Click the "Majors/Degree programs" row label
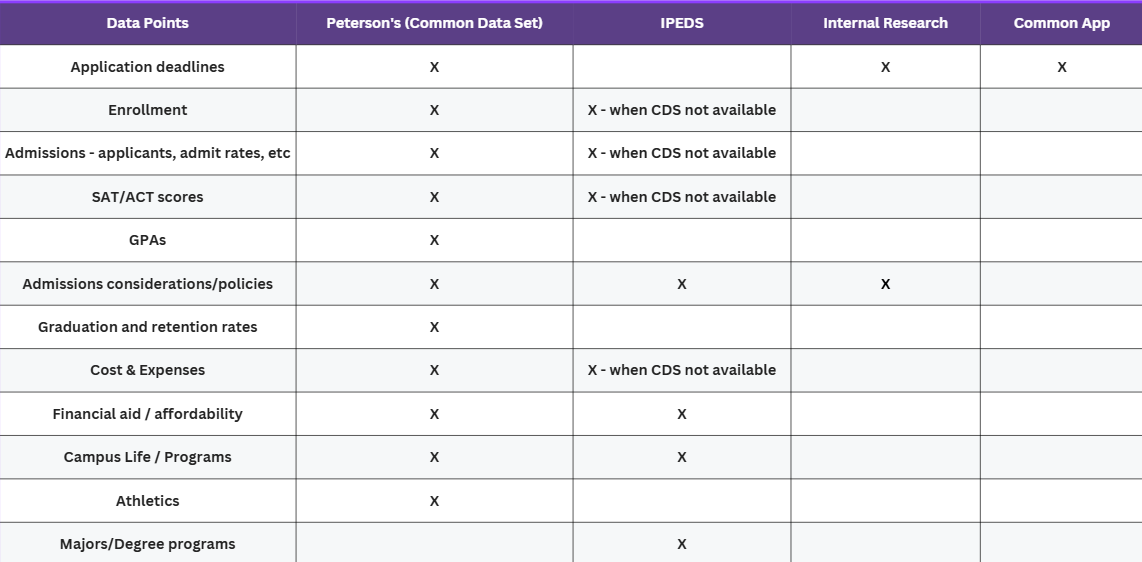Viewport: 1142px width, 562px height. (147, 544)
